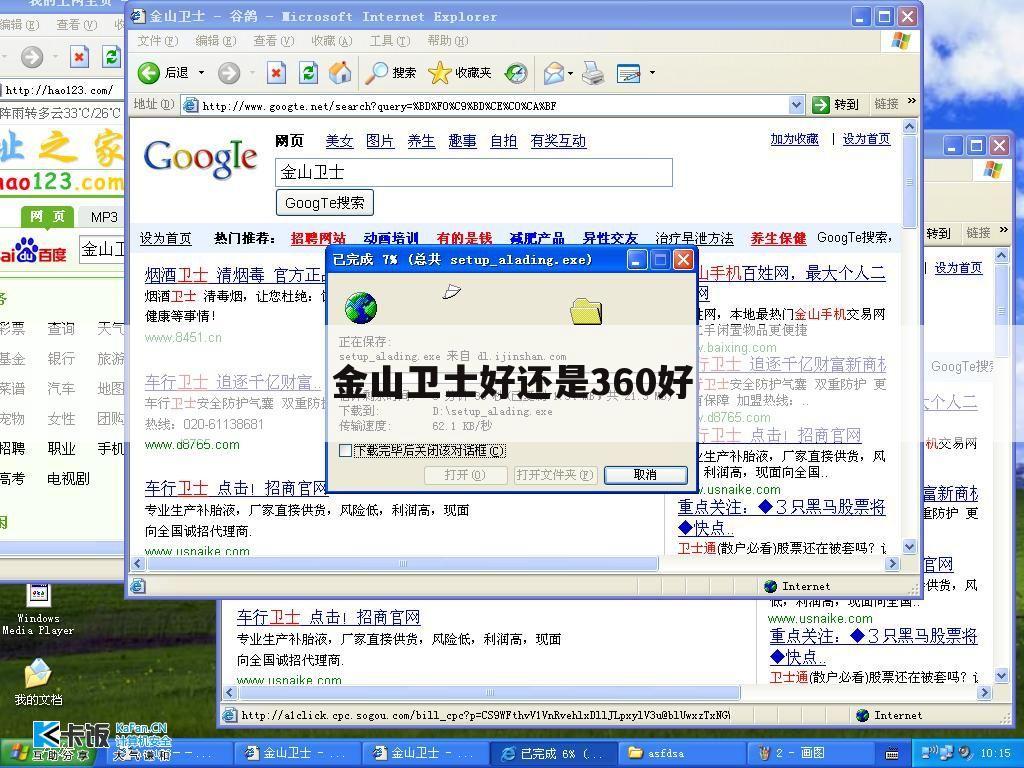The image size is (1024, 768).
Task: Click the 画图 taskbar button
Action: (x=812, y=754)
